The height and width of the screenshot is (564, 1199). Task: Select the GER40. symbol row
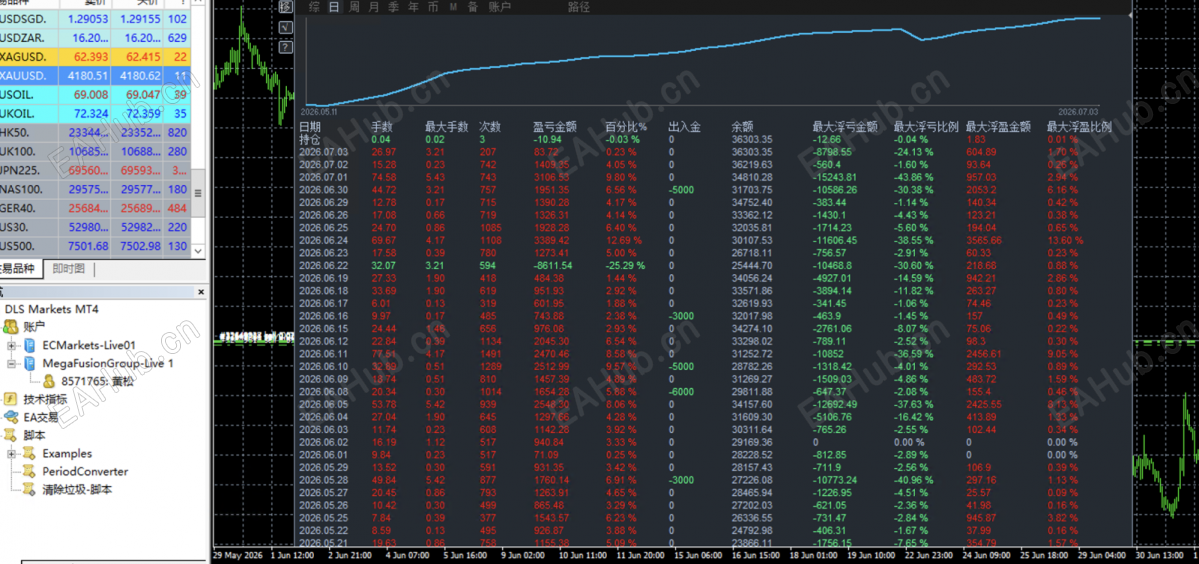click(94, 209)
